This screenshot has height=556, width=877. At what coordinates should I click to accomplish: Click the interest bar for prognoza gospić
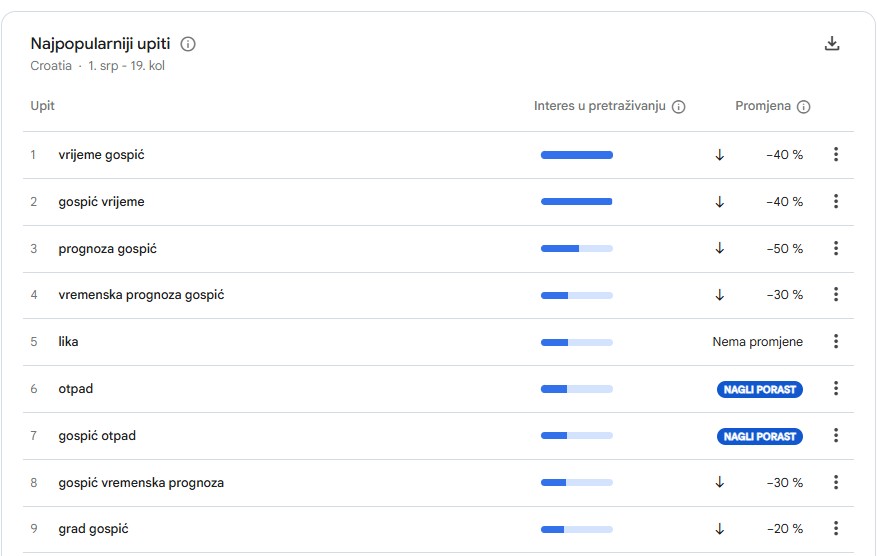pos(577,248)
